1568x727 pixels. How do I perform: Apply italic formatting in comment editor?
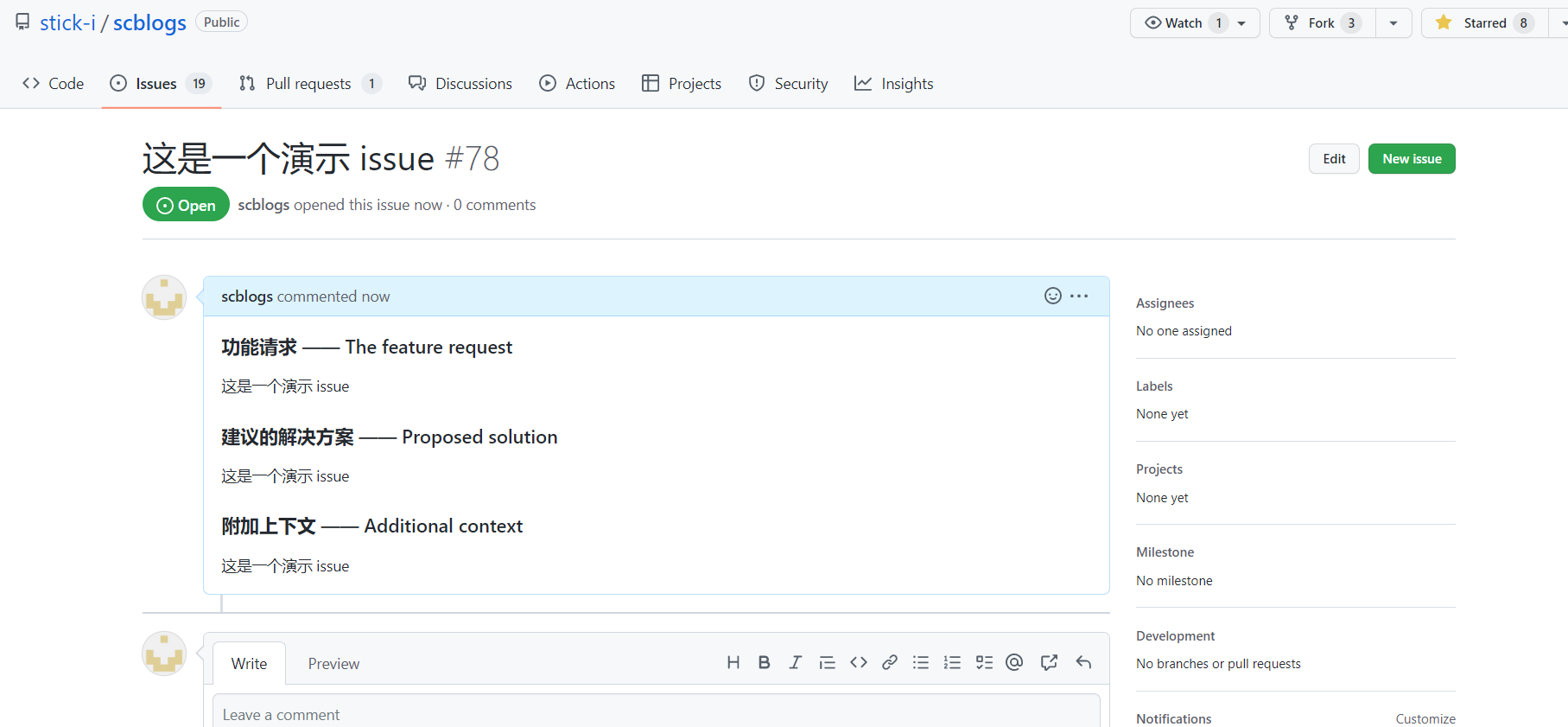point(795,662)
